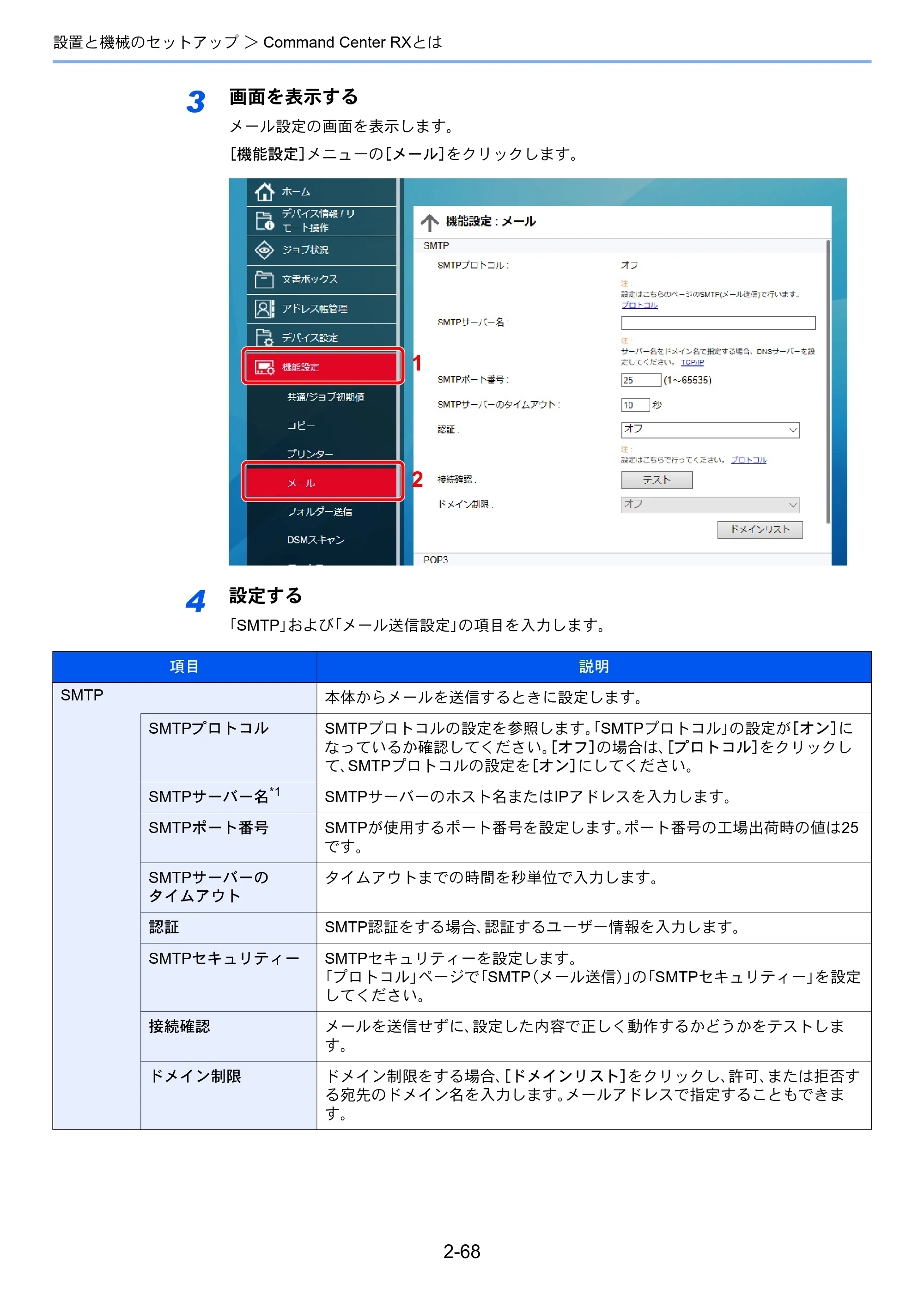Follow the TCP/IP link
The width and height of the screenshot is (924, 1308).
pyautogui.click(x=692, y=362)
